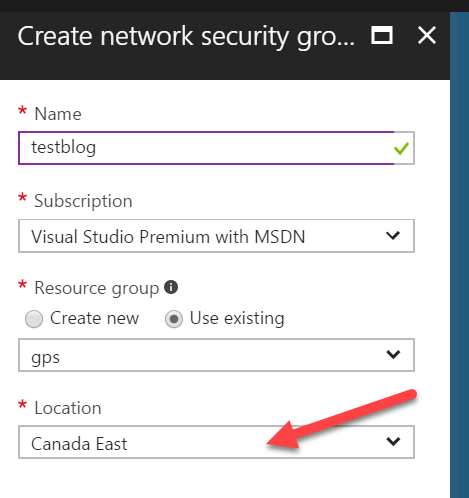The image size is (469, 498).
Task: Focus the Name field containing testblog
Action: (216, 148)
